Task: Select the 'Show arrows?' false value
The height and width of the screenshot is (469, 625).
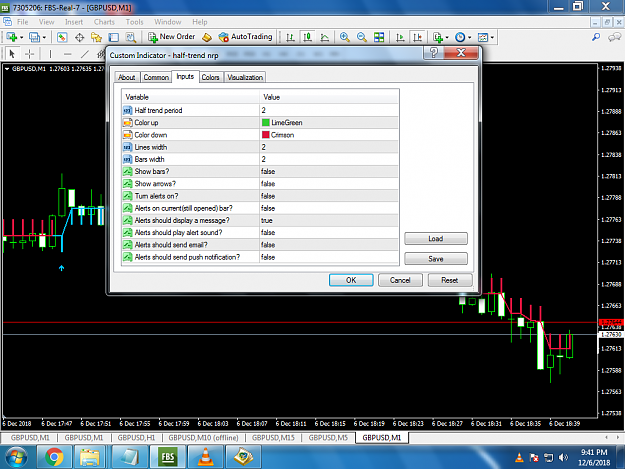Action: click(329, 184)
